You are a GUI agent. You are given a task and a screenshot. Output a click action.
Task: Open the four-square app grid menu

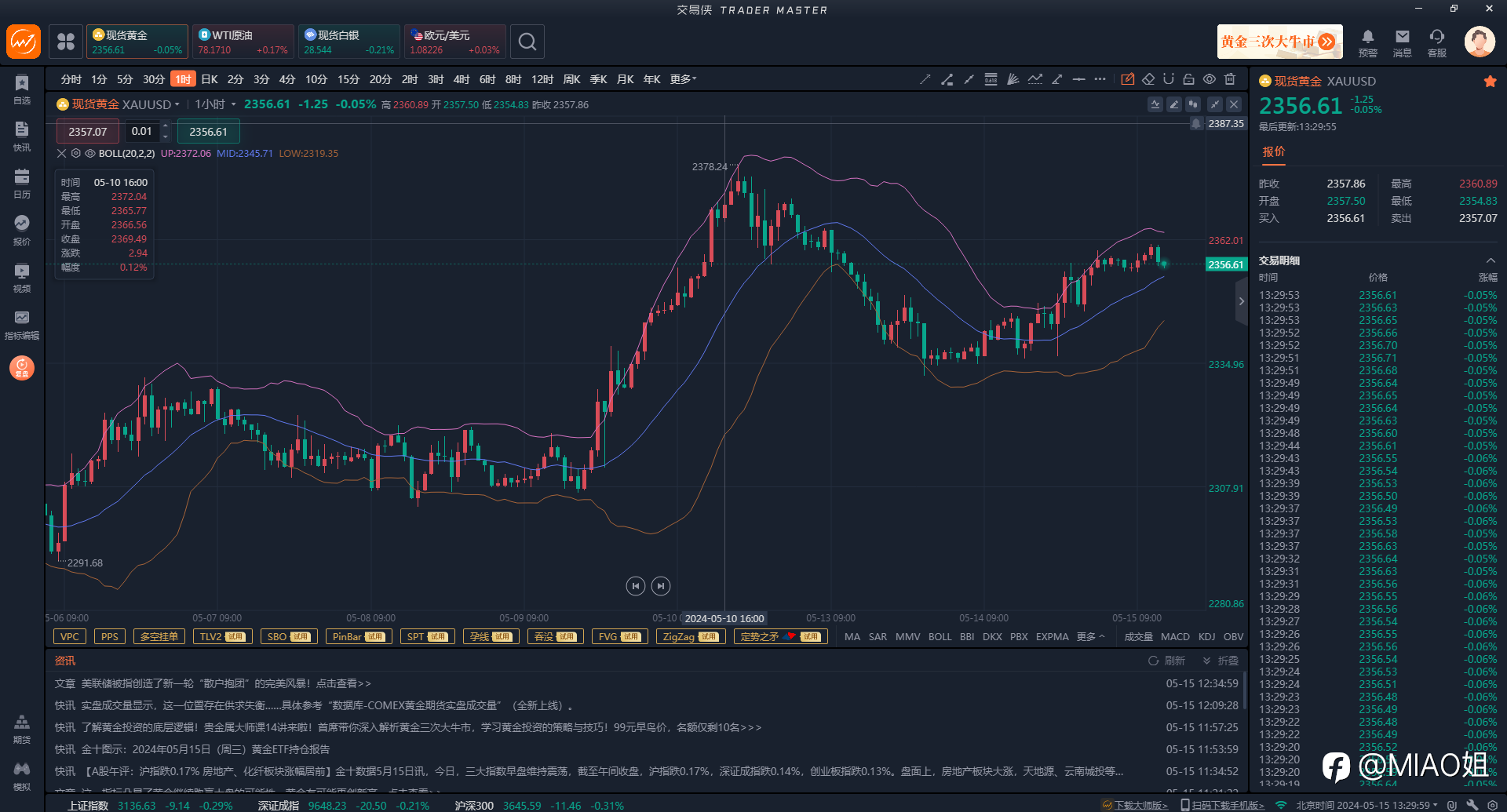coord(66,42)
